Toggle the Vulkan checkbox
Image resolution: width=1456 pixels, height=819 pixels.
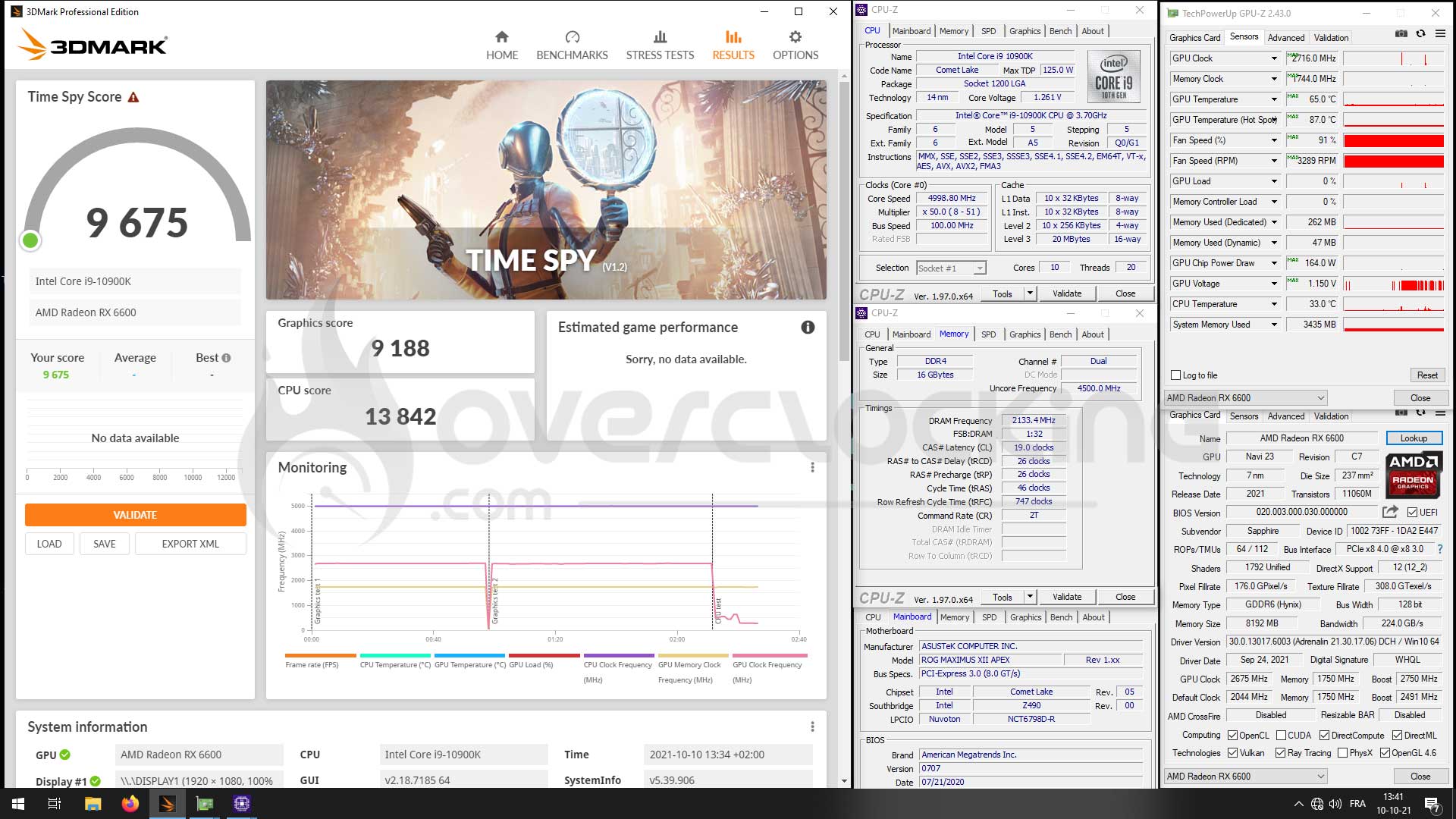(1233, 753)
